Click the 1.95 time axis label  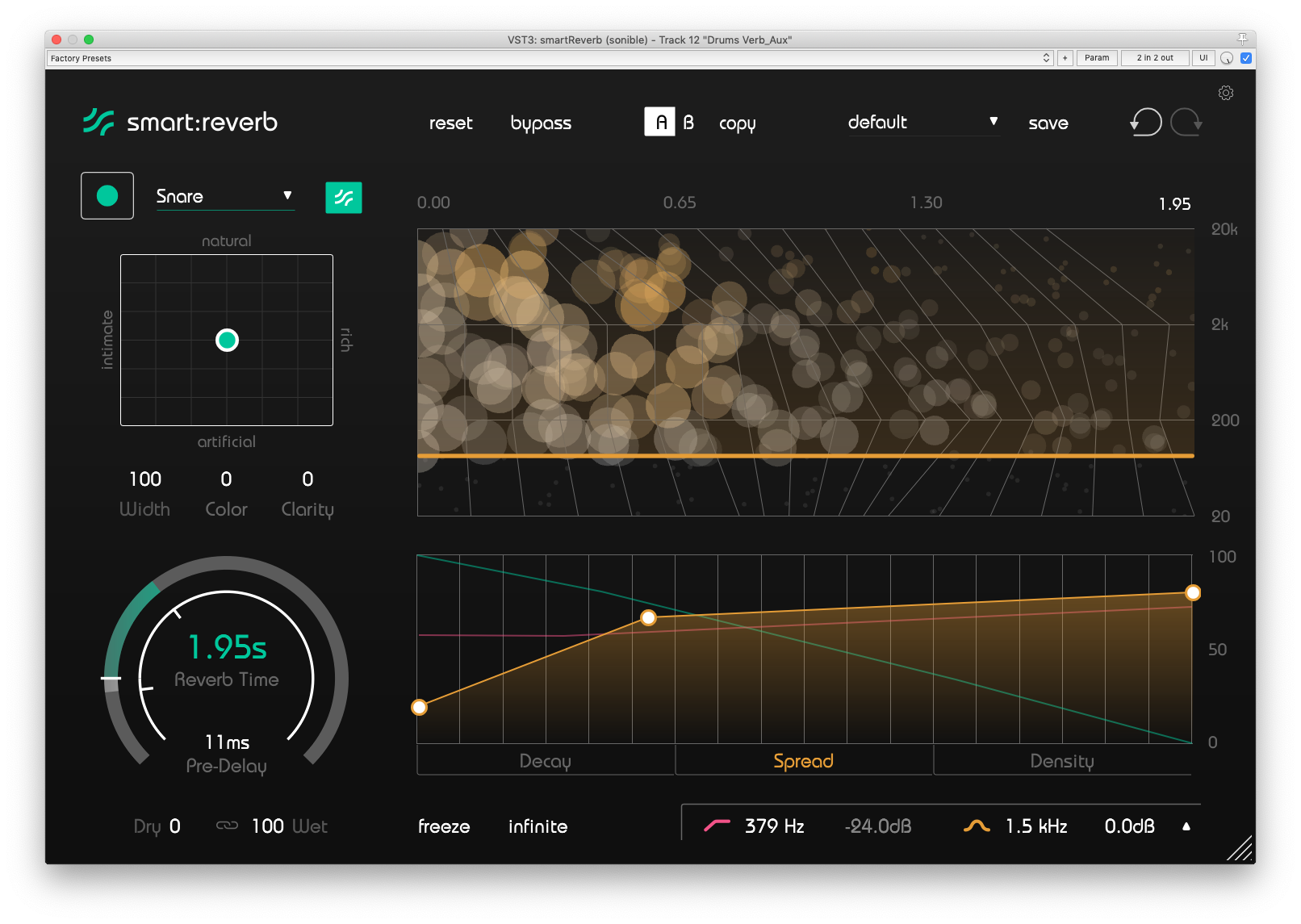pyautogui.click(x=1175, y=204)
